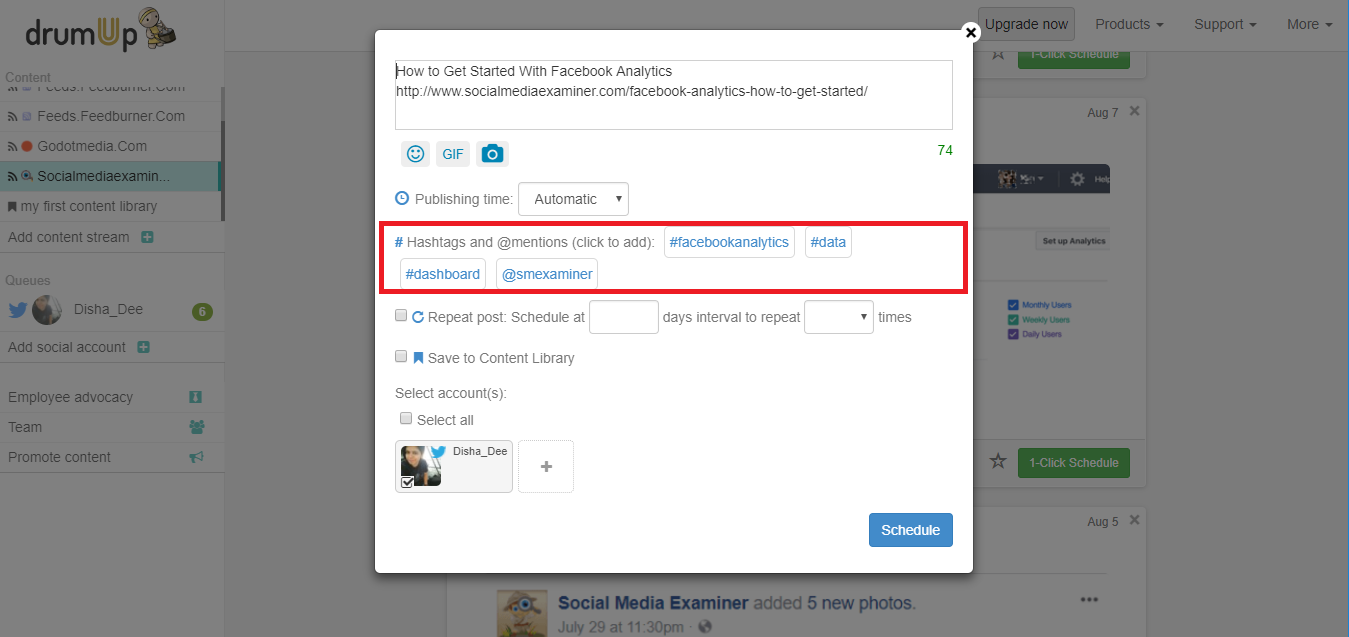This screenshot has width=1349, height=637.
Task: Click the Employee advocacy icon
Action: [196, 397]
